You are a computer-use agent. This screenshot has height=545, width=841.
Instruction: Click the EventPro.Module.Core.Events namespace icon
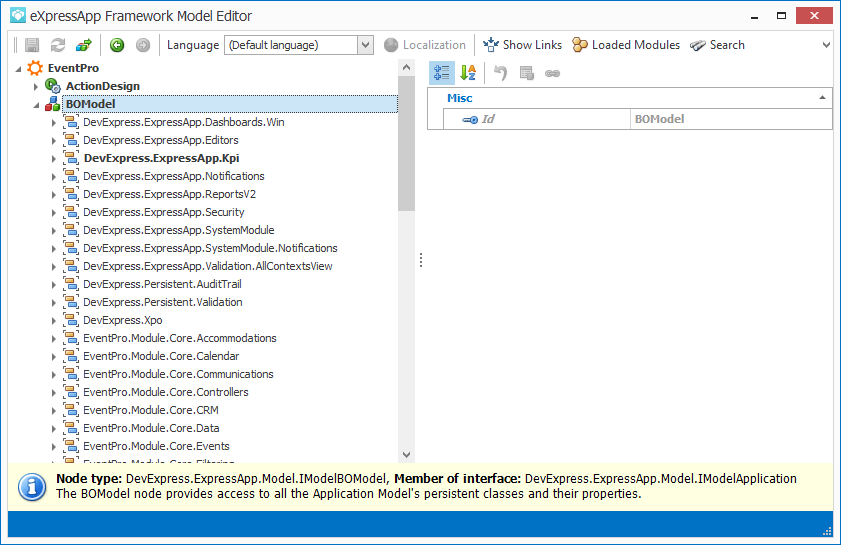(71, 446)
